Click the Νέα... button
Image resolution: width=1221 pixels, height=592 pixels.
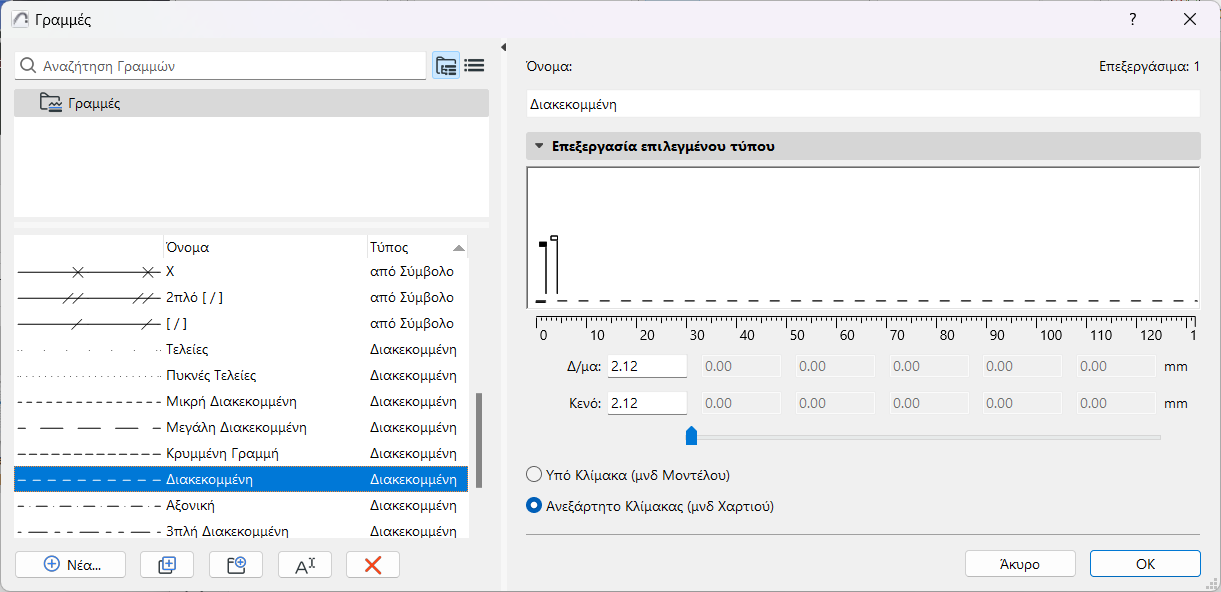click(71, 565)
